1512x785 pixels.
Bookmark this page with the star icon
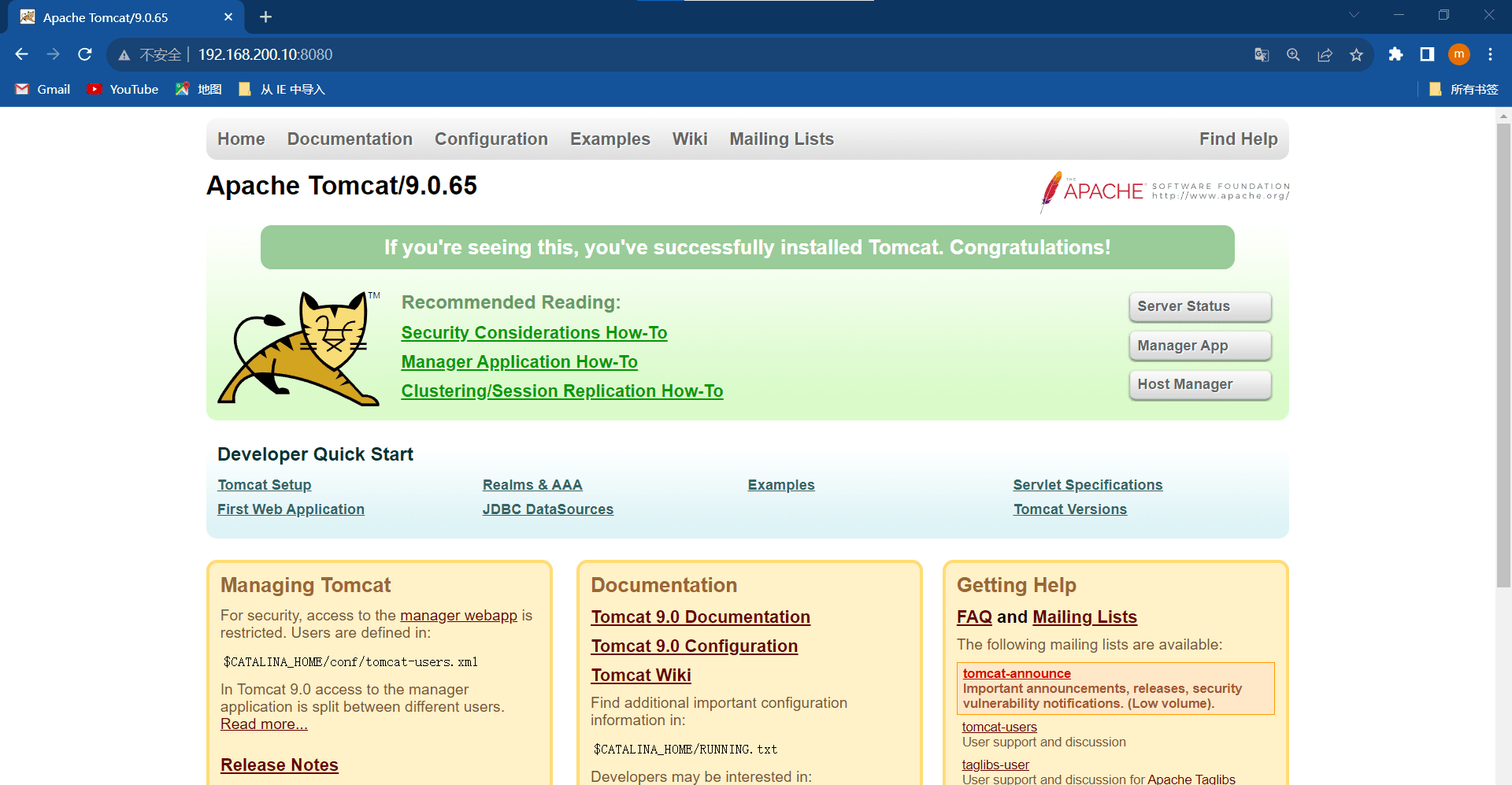(x=1356, y=54)
